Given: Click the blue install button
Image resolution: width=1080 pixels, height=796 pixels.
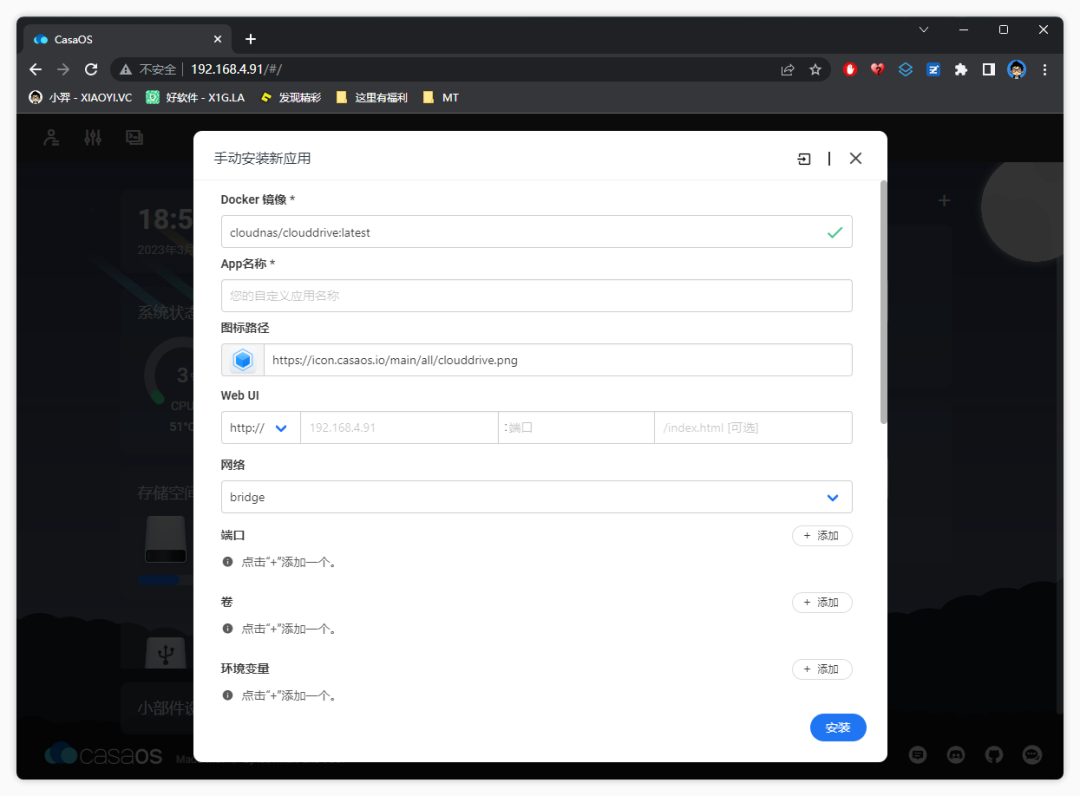Looking at the screenshot, I should (x=837, y=728).
